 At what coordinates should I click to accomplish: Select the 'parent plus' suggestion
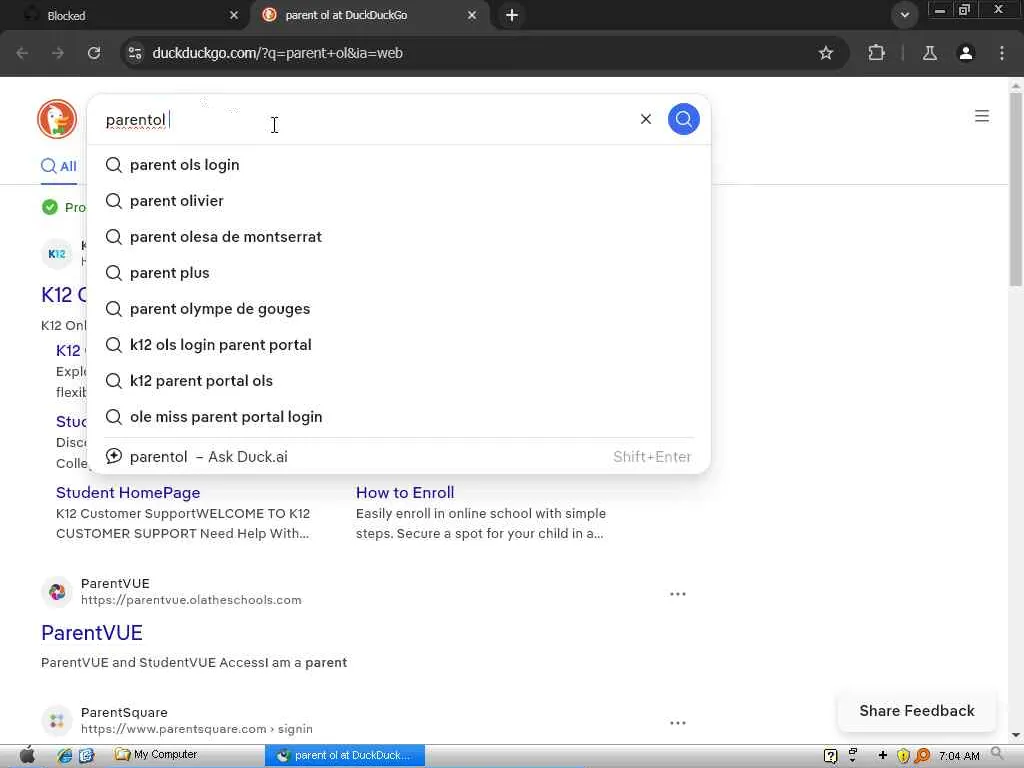tap(398, 272)
